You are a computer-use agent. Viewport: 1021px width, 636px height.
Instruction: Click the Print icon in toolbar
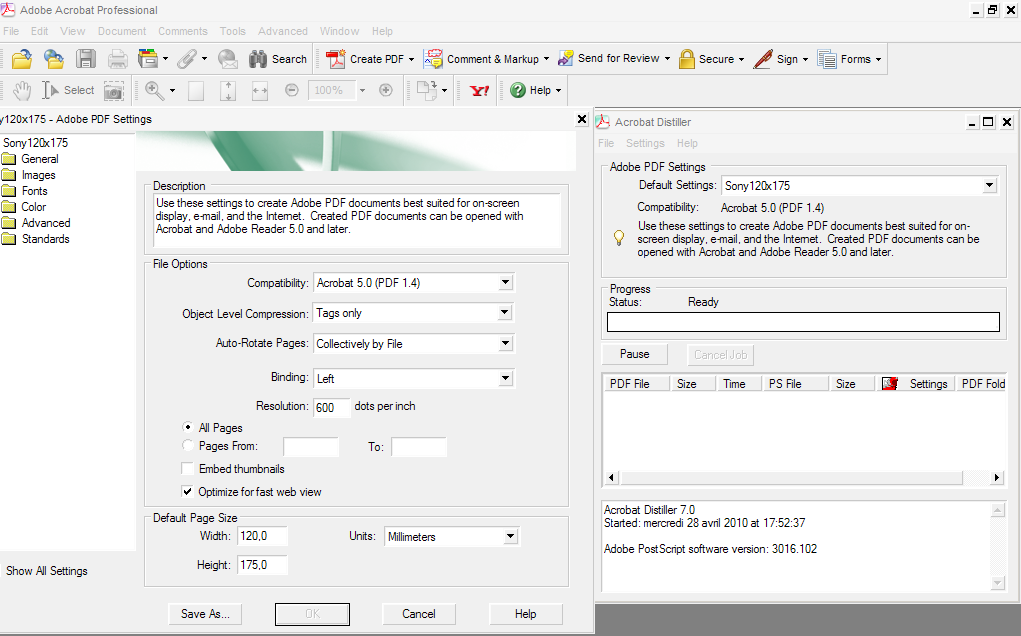click(x=117, y=59)
